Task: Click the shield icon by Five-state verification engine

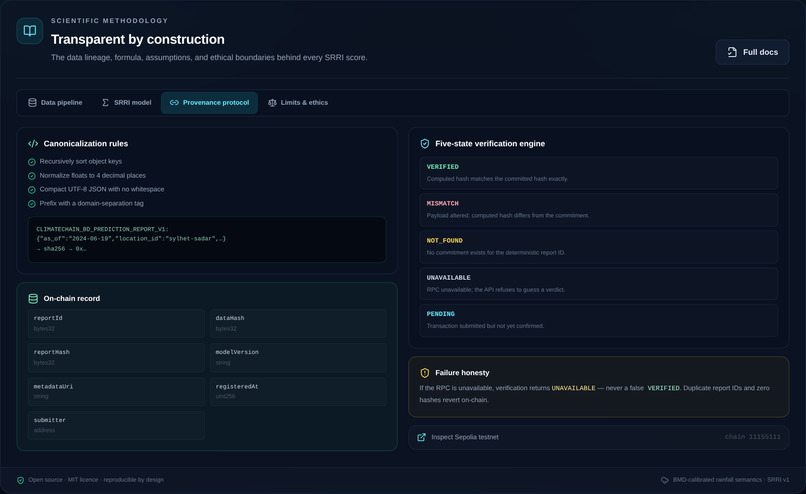Action: [425, 143]
